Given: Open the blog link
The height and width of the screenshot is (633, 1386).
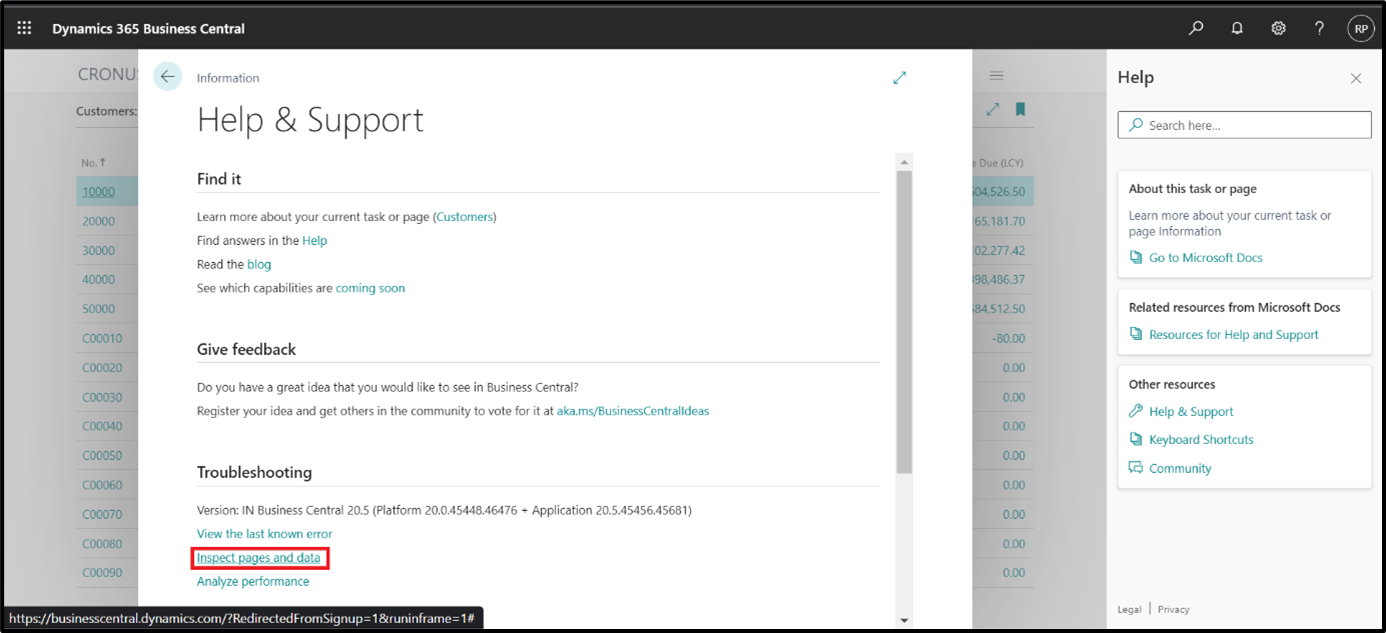Looking at the screenshot, I should click(x=259, y=264).
